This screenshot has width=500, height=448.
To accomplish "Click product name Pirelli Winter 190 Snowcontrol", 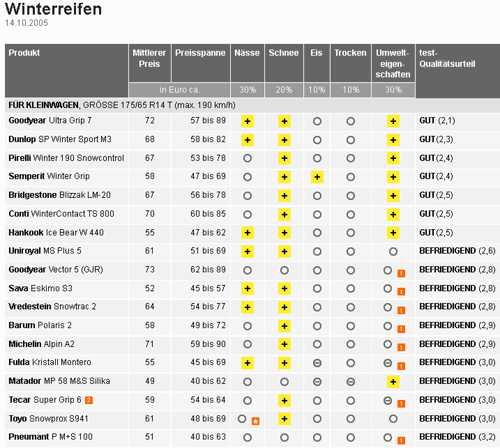I will (x=66, y=158).
